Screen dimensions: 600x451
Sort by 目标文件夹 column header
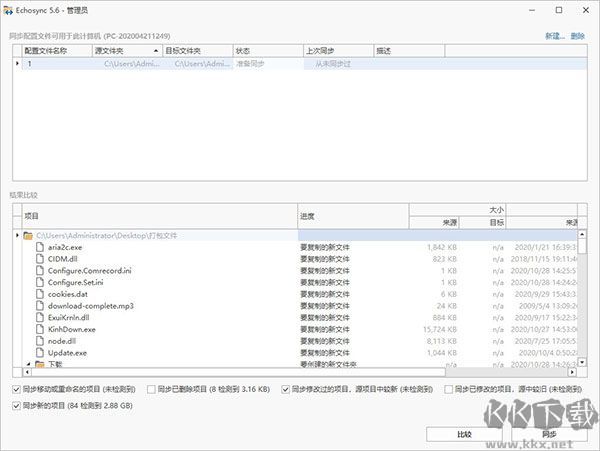pyautogui.click(x=198, y=51)
